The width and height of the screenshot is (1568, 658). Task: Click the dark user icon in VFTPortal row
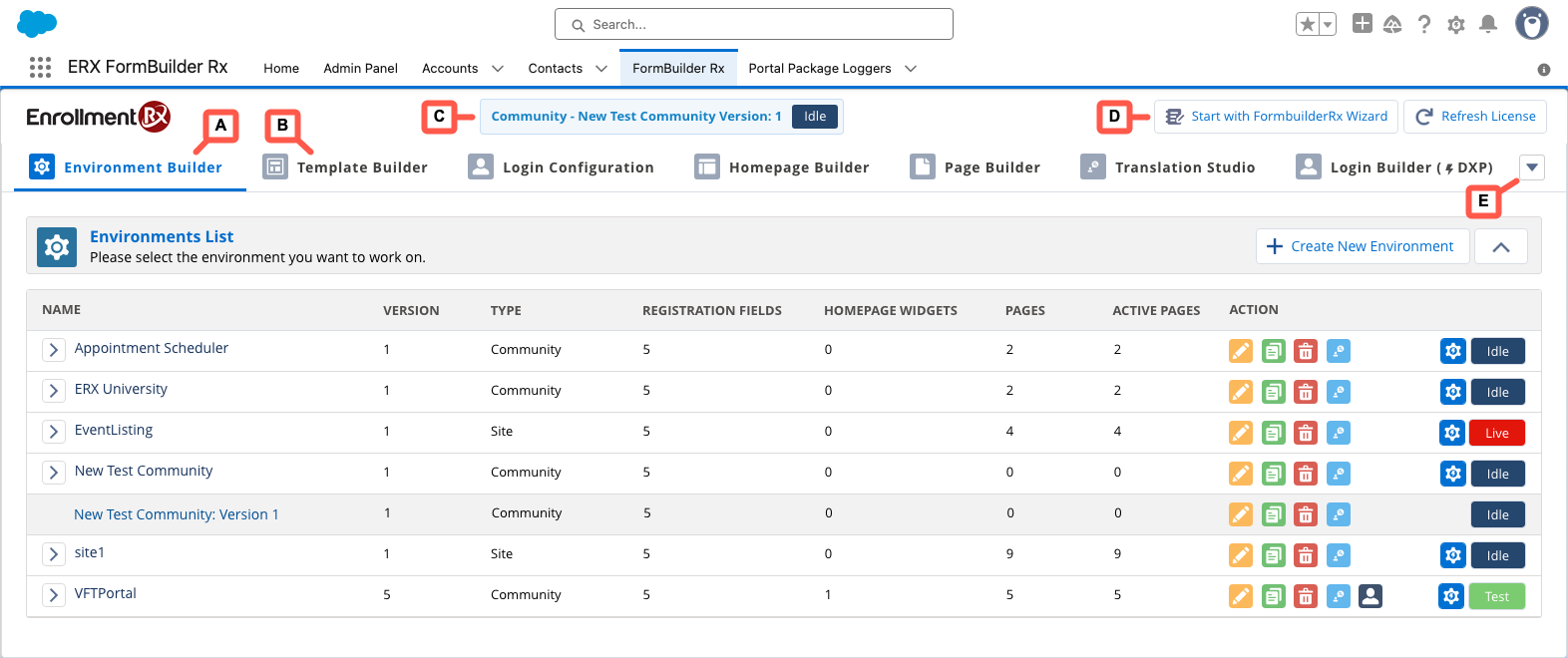(1371, 596)
